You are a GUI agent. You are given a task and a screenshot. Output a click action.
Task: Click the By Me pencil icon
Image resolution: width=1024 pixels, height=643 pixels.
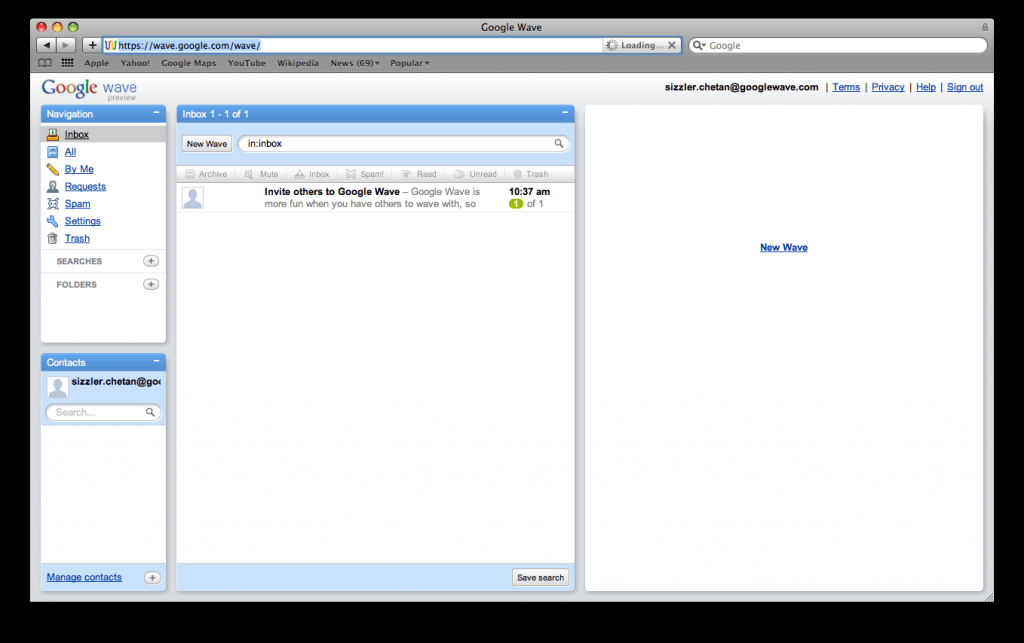click(x=53, y=169)
